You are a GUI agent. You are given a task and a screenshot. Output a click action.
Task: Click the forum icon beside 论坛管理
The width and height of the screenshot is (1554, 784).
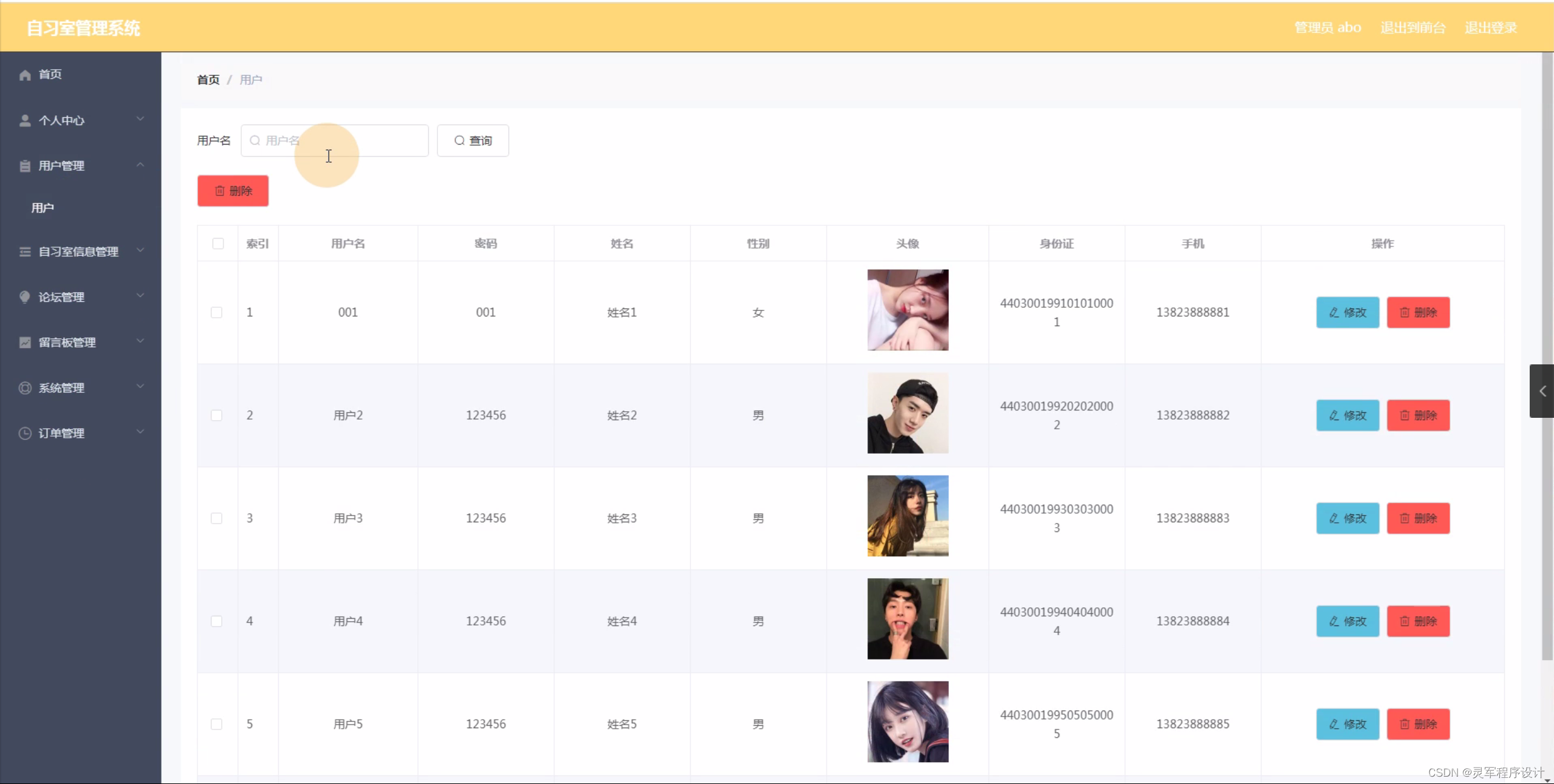[x=25, y=297]
